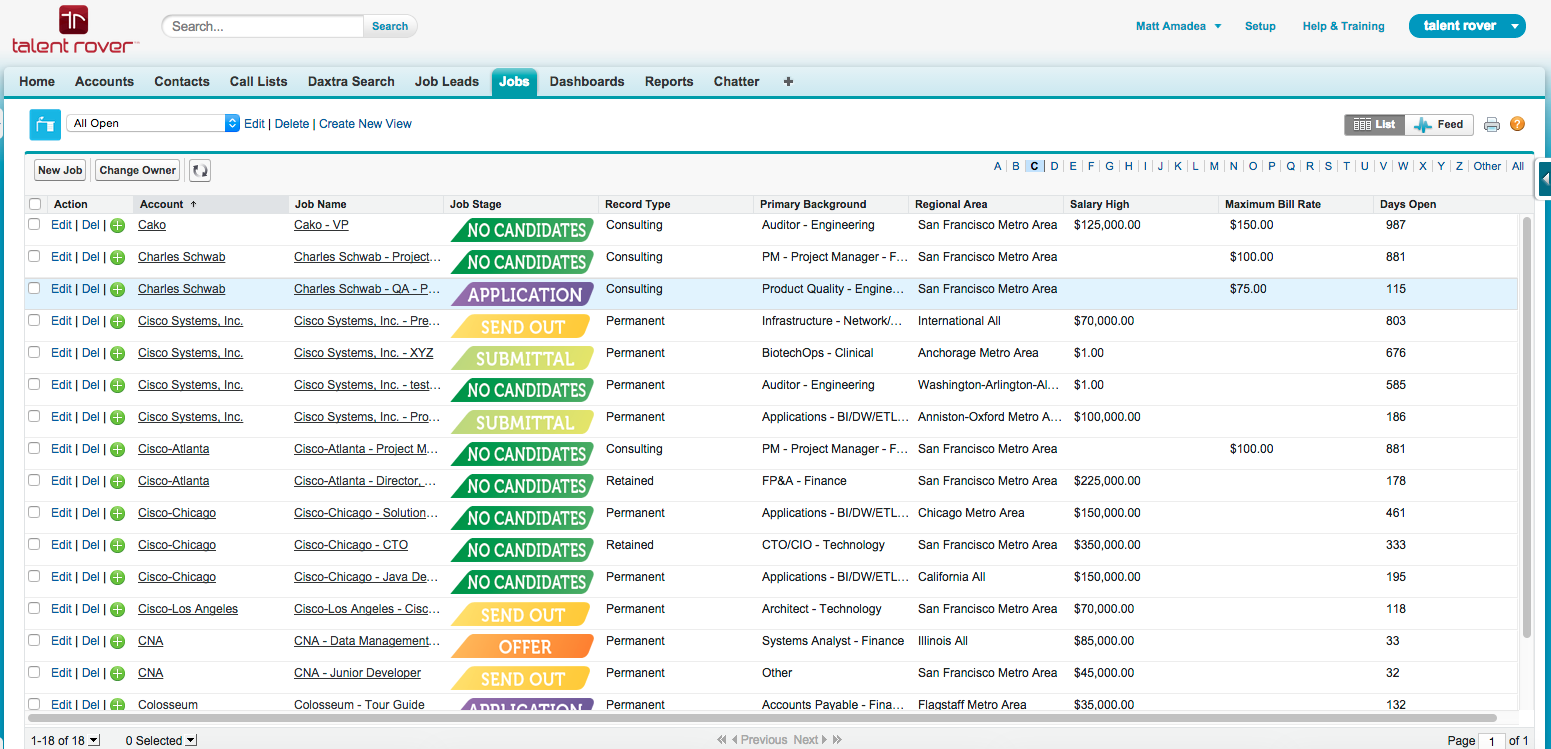Open the Daxtra Search tab
The image size is (1551, 749).
coord(351,82)
